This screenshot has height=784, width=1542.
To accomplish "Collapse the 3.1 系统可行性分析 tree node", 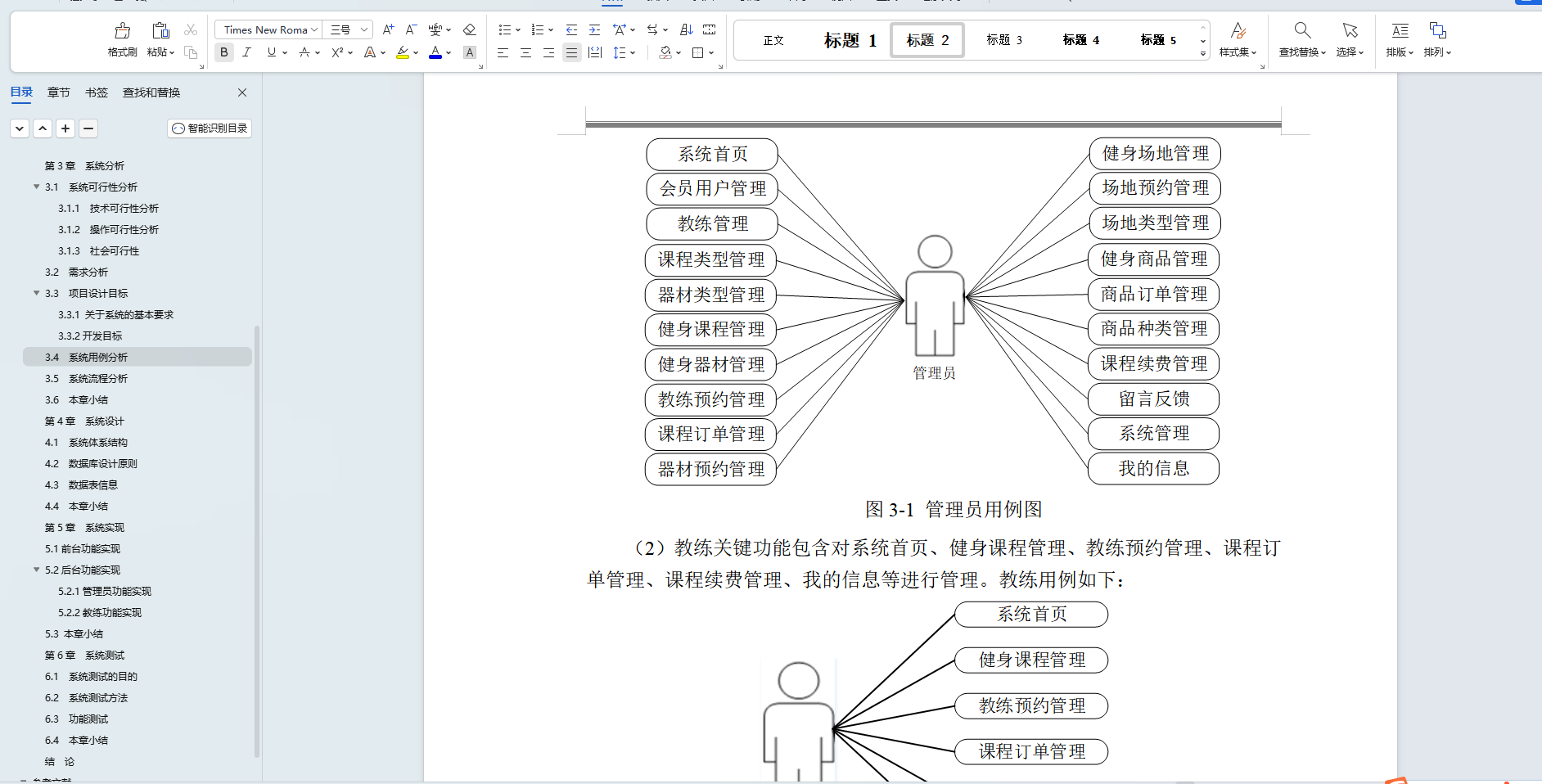I will click(x=36, y=187).
